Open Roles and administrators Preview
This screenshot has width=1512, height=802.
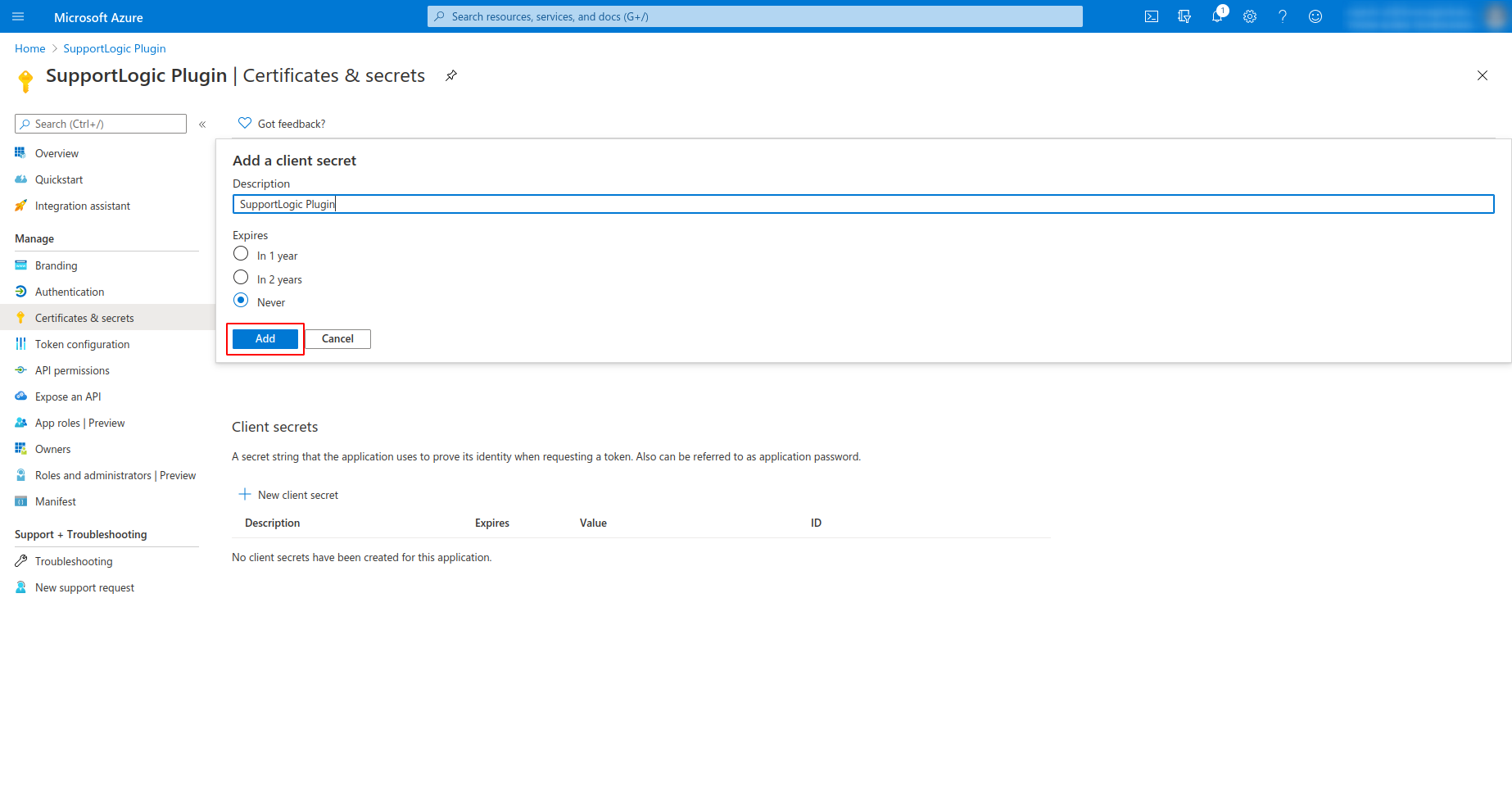click(x=115, y=475)
